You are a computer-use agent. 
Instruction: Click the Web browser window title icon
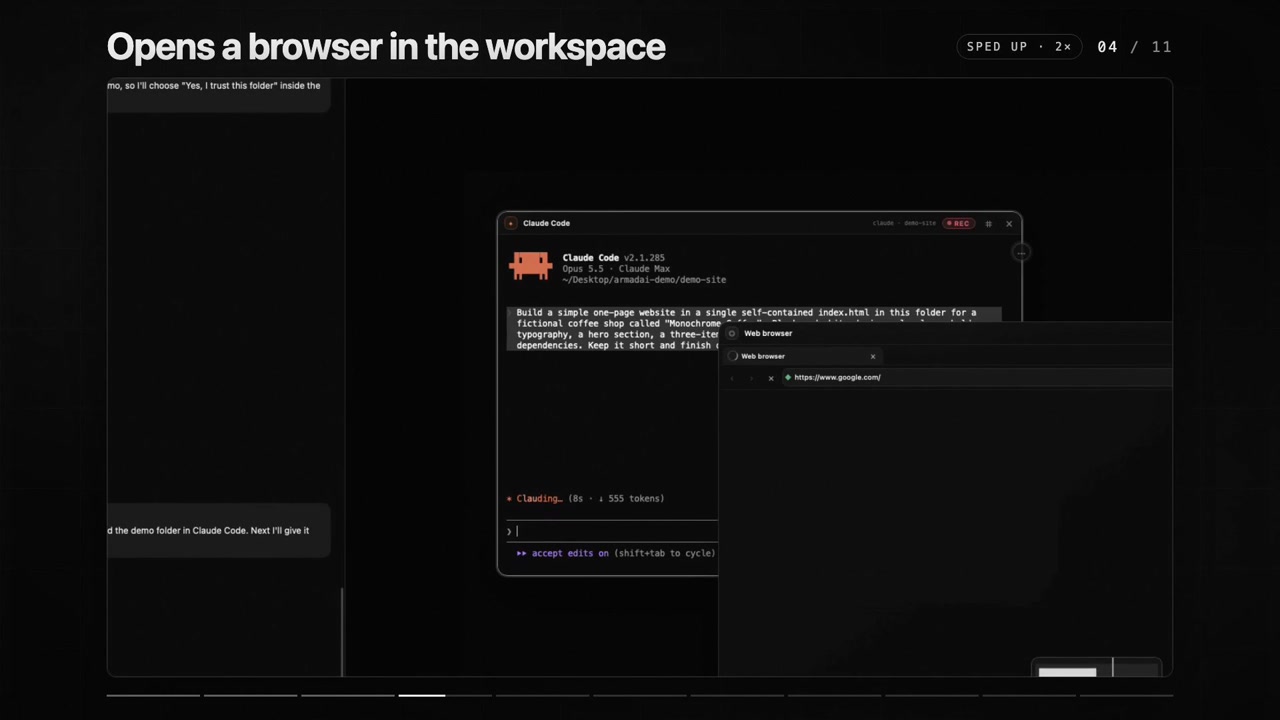pos(732,333)
